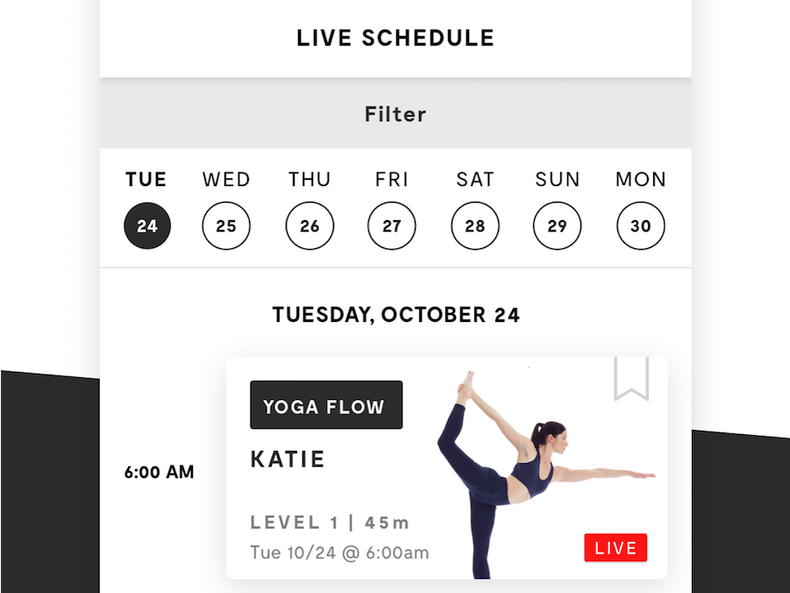
Task: Click the LIVE SCHEDULE header title
Action: pos(395,39)
